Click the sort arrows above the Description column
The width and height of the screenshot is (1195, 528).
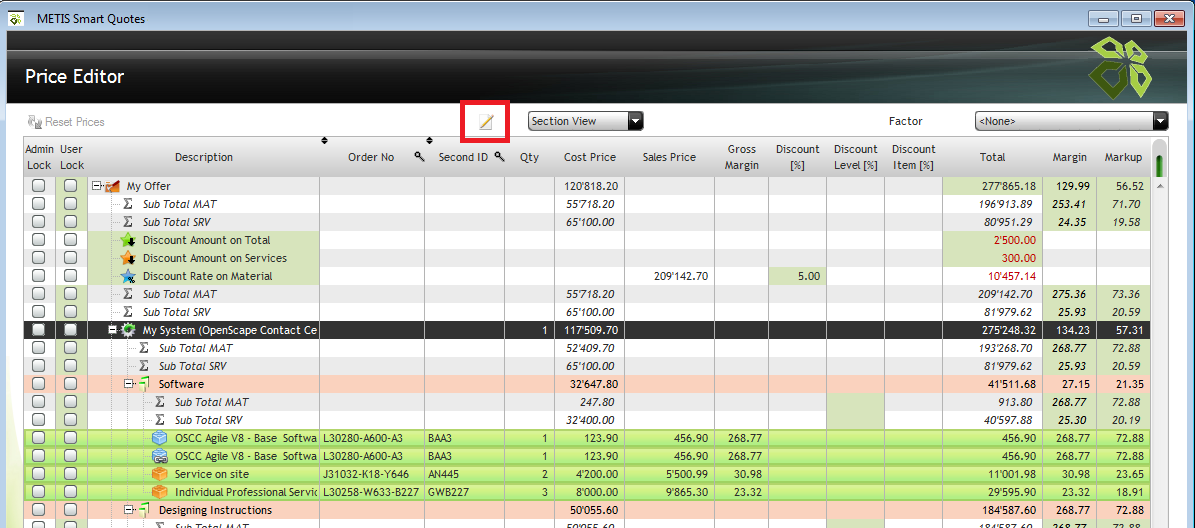click(x=324, y=140)
